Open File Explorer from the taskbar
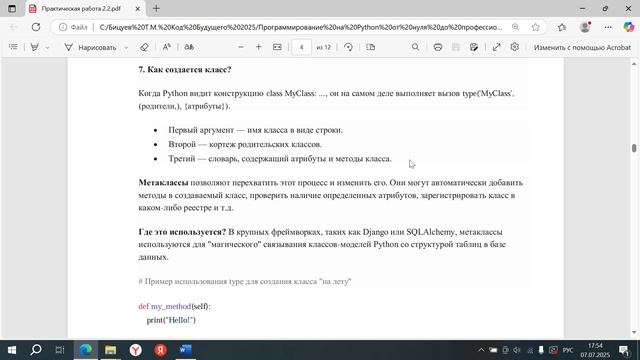 (110, 350)
